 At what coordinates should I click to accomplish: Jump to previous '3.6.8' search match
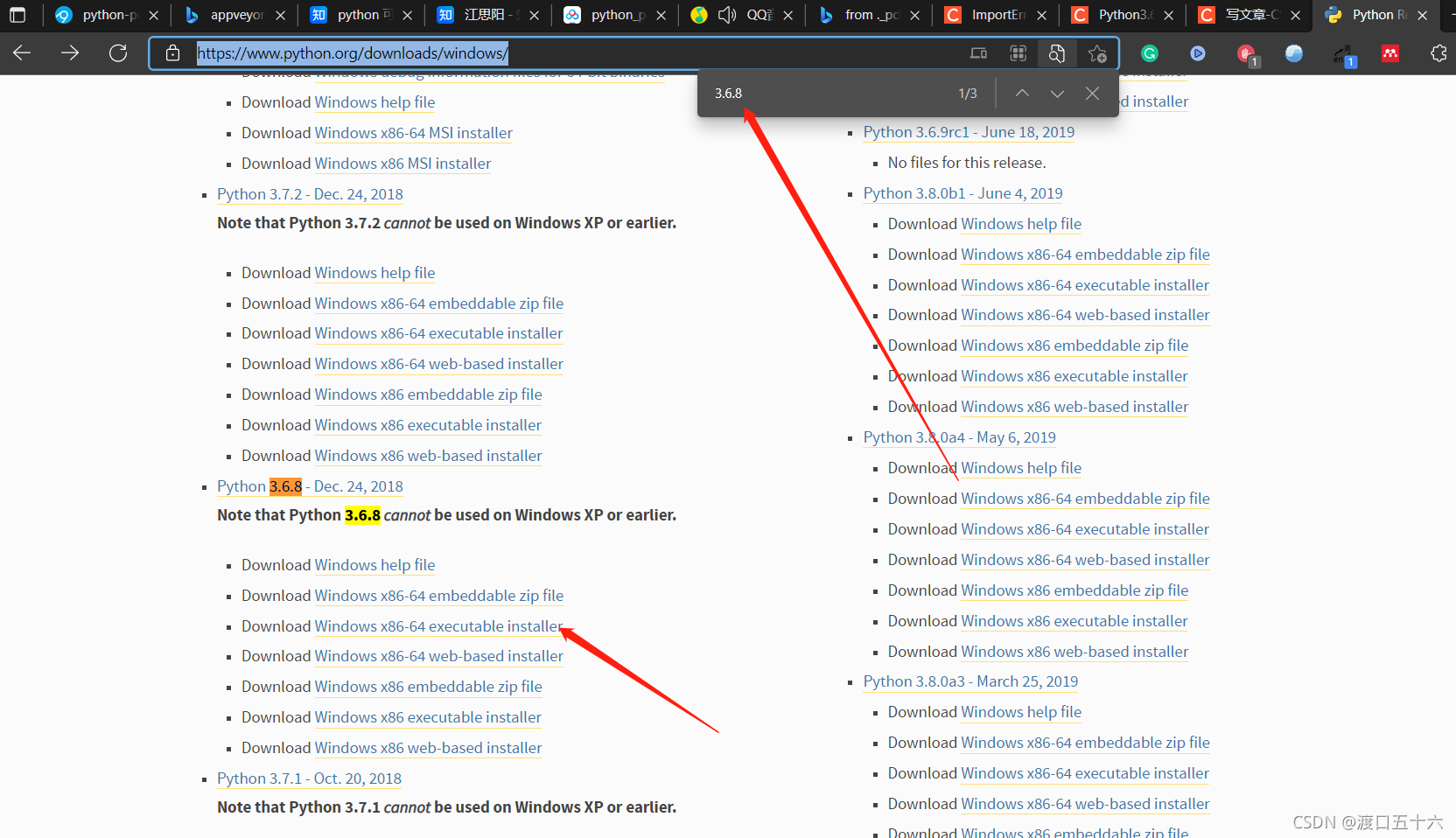tap(1022, 93)
